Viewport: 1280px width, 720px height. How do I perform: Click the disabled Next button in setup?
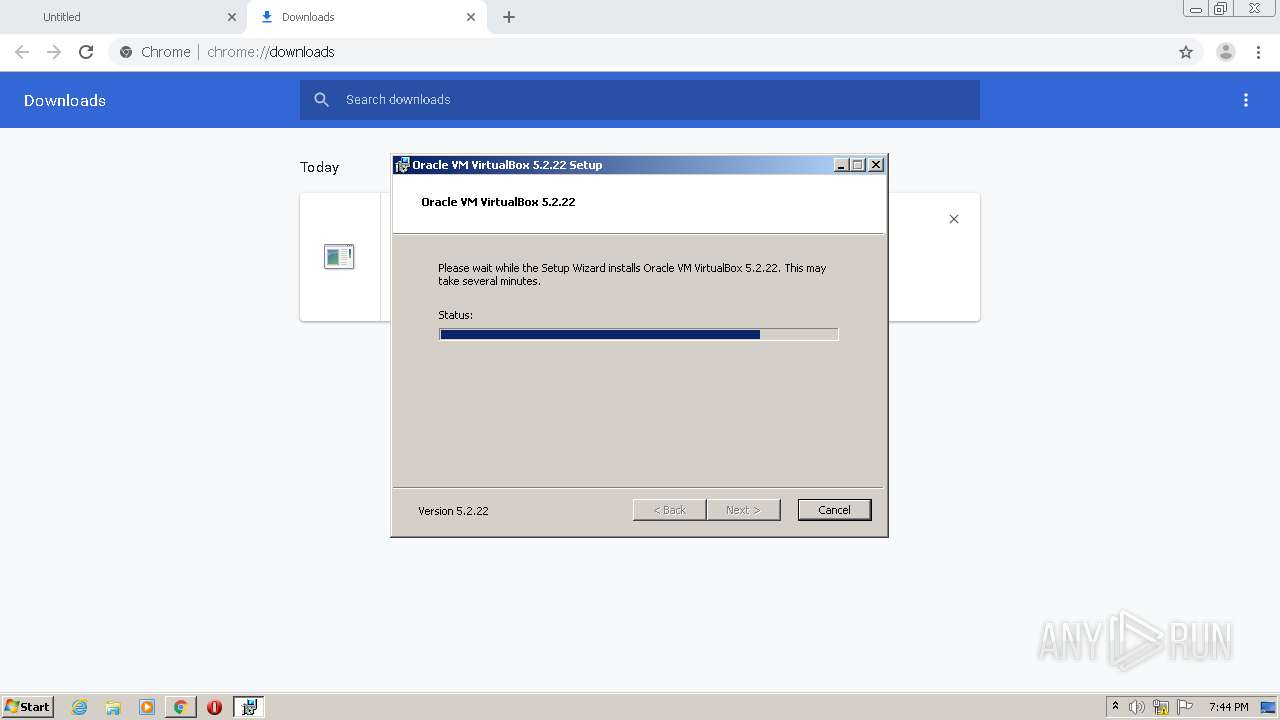(743, 510)
